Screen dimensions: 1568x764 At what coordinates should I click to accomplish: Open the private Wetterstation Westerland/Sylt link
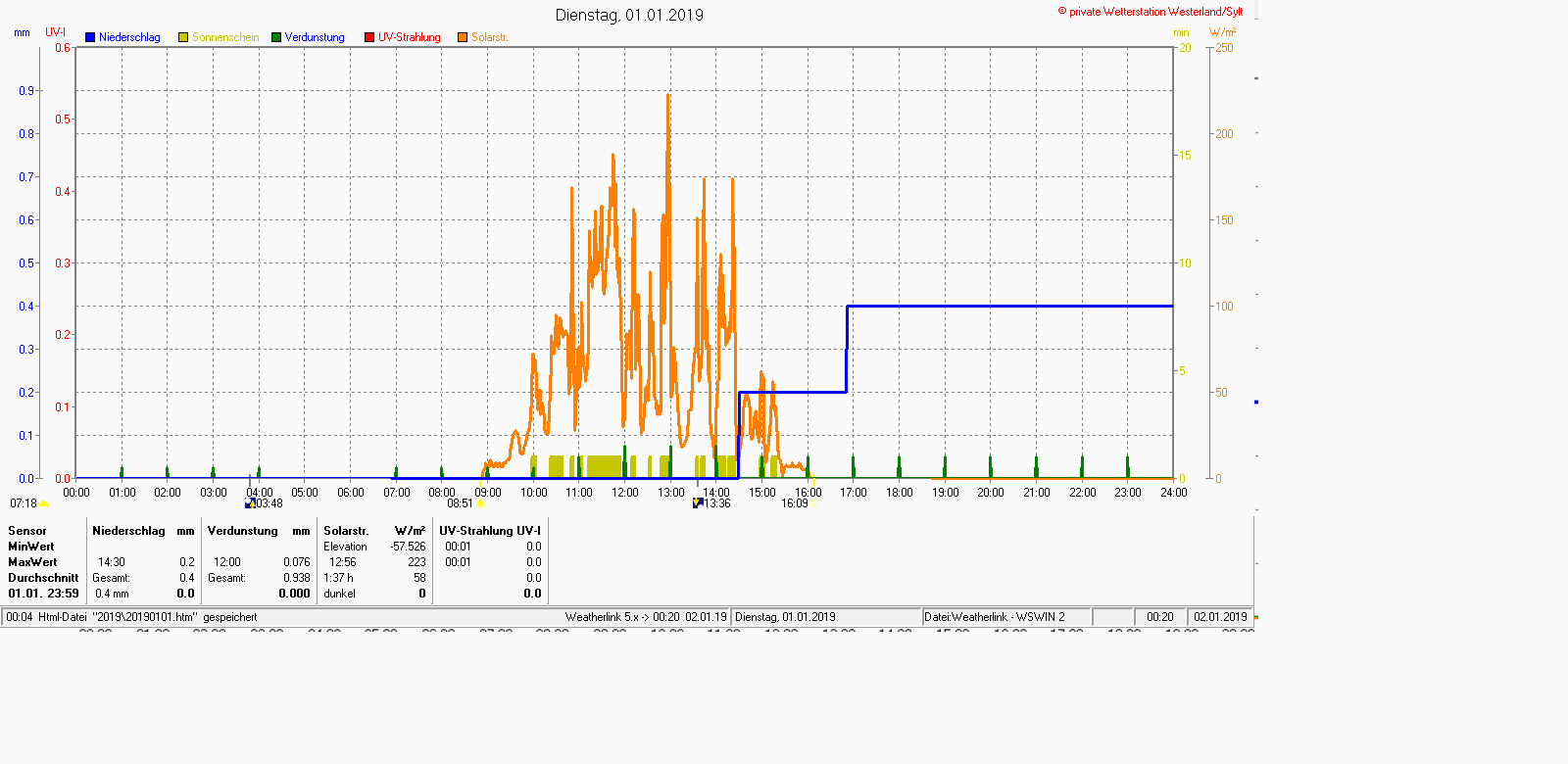coord(1151,12)
